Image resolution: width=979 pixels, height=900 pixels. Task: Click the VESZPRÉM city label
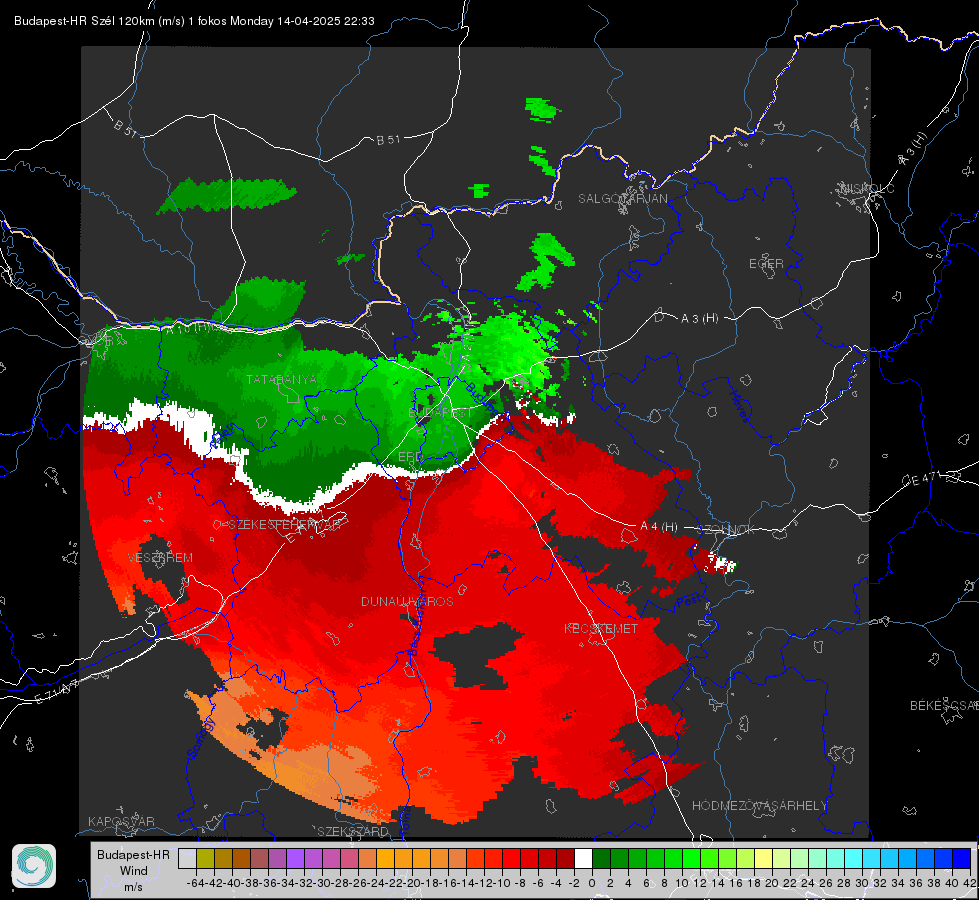click(160, 558)
